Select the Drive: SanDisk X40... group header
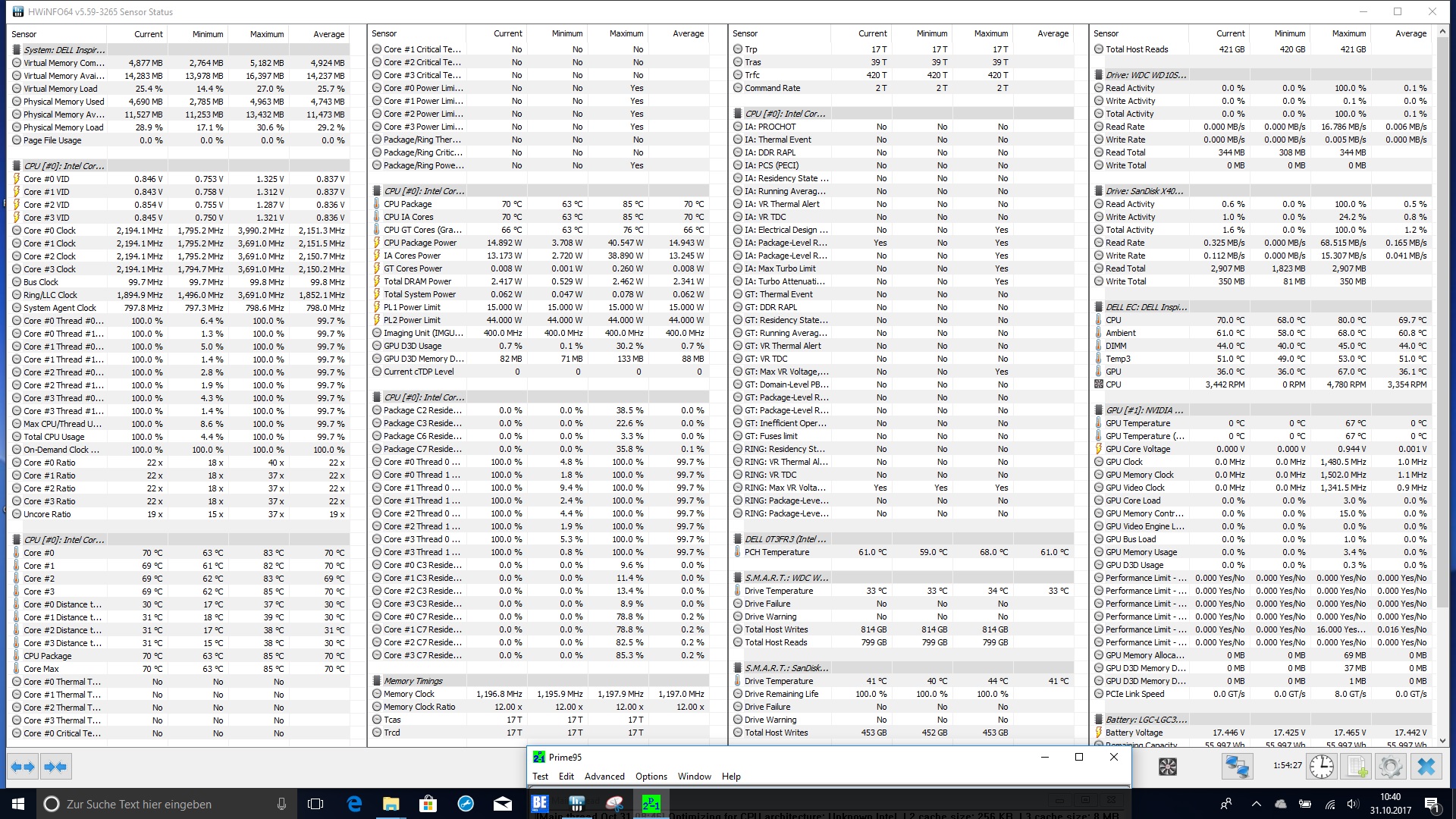Image resolution: width=1456 pixels, height=819 pixels. click(x=1263, y=191)
